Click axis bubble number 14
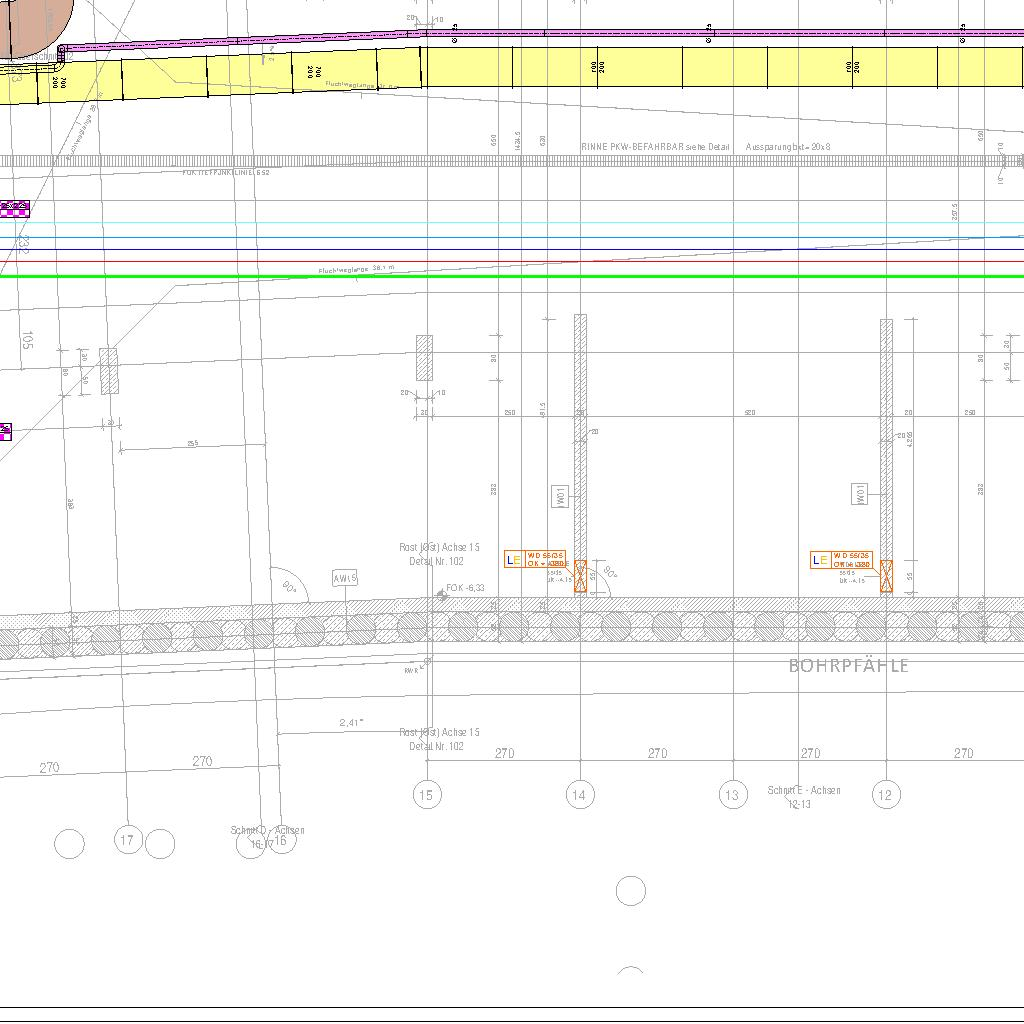 [580, 795]
